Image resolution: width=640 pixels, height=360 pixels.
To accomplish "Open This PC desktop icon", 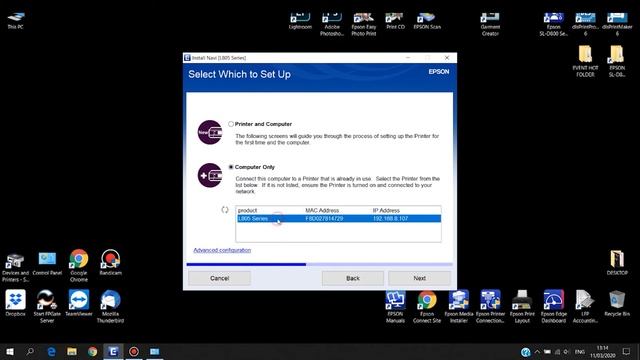I will tap(16, 20).
